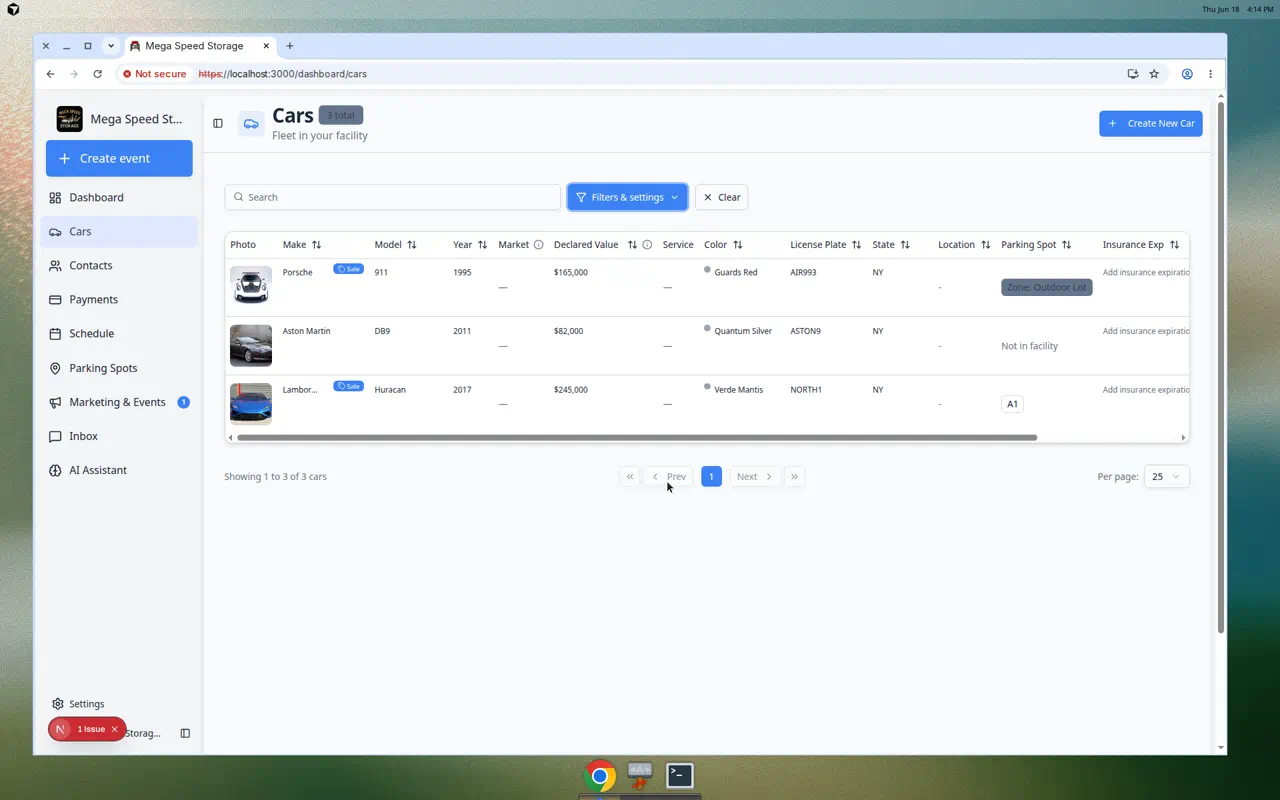Click the Create New Car button
This screenshot has height=800, width=1280.
tap(1150, 123)
